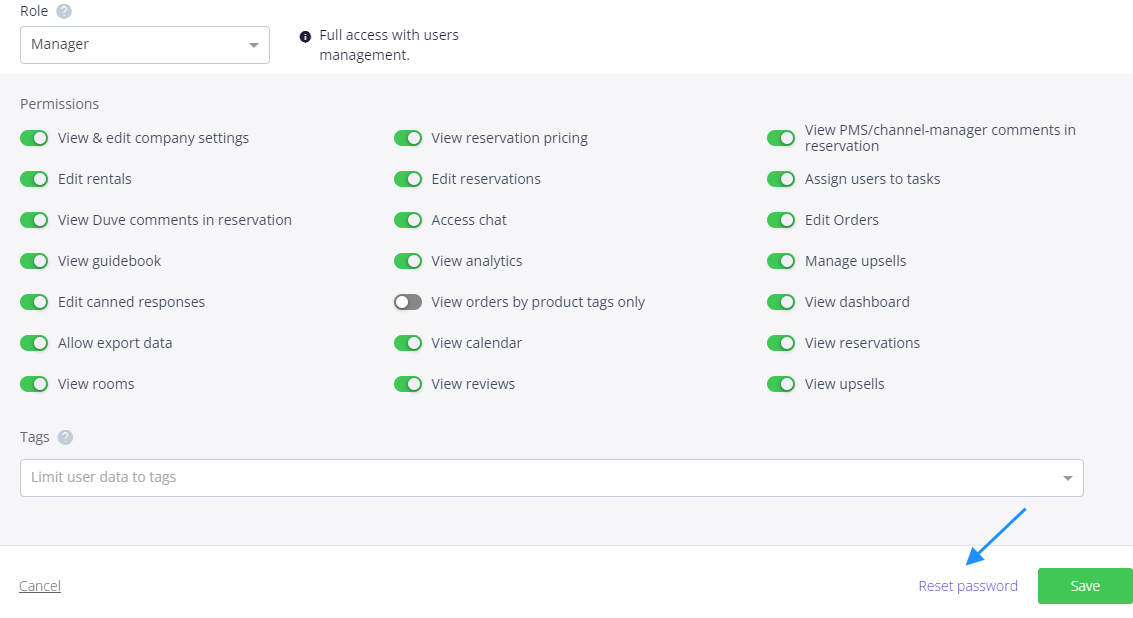Disable View analytics toggle
This screenshot has width=1133, height=618.
point(408,261)
